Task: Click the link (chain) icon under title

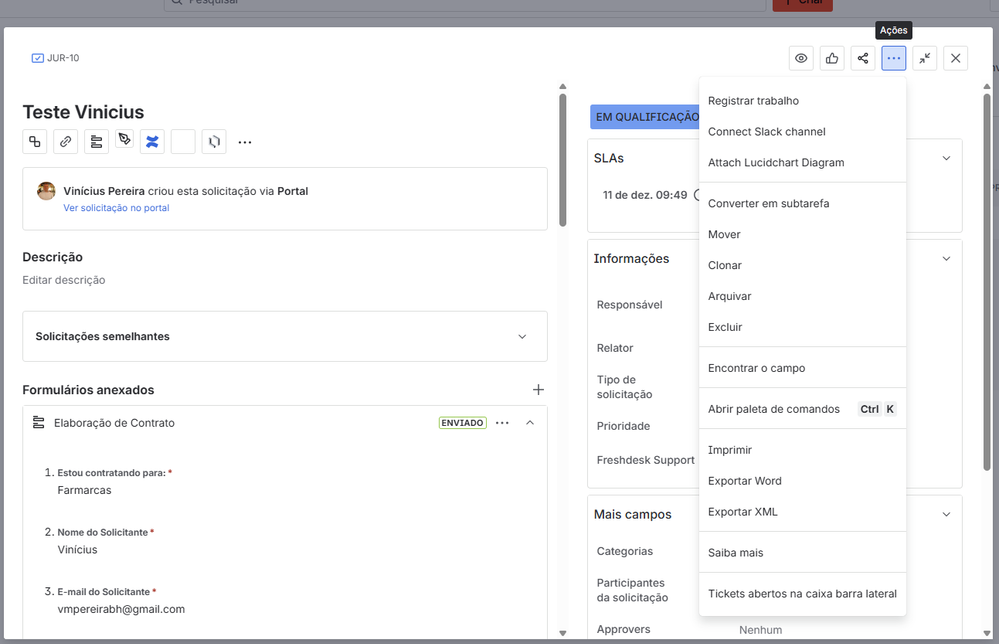Action: (x=66, y=141)
